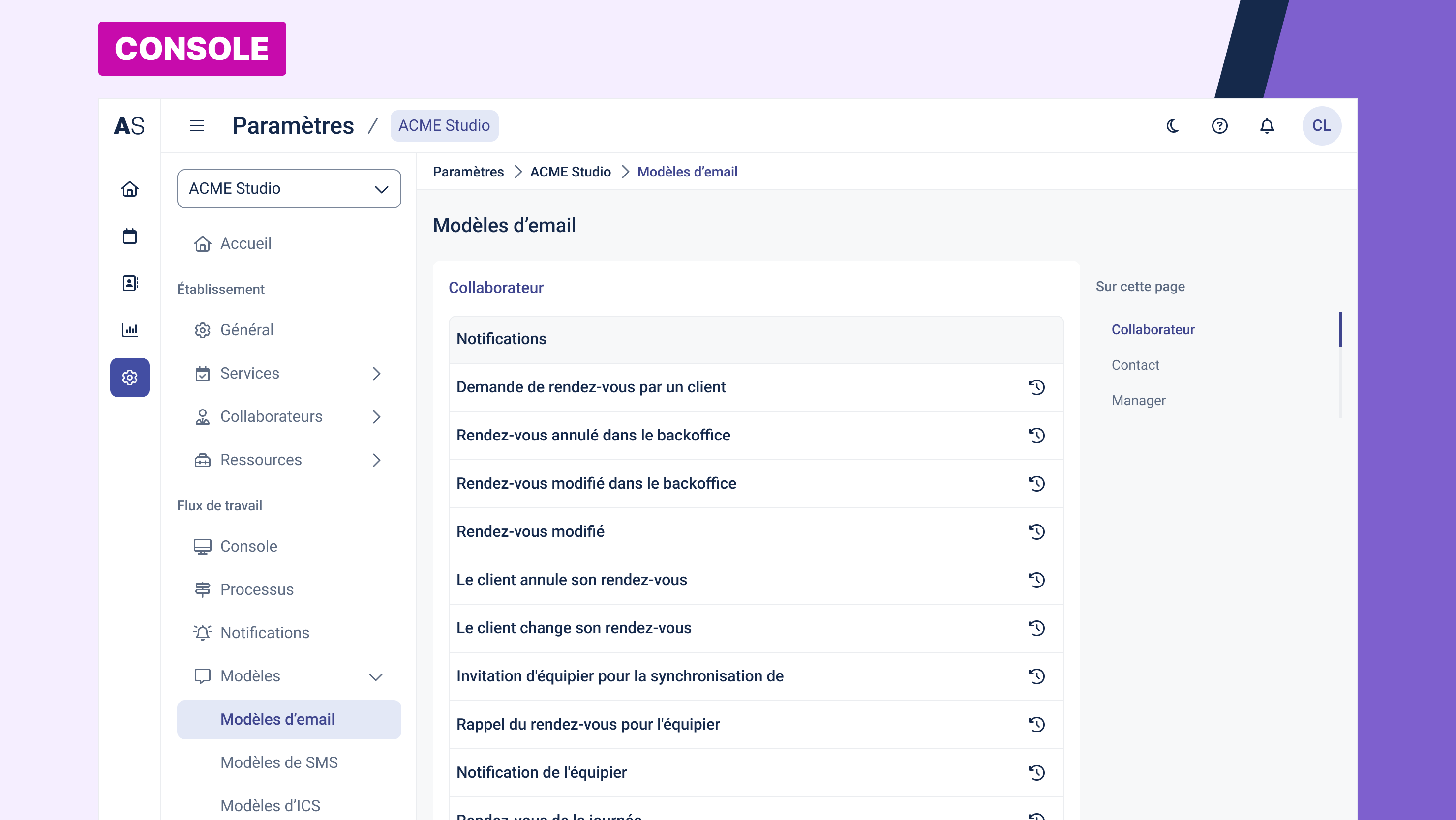The width and height of the screenshot is (1456, 820).
Task: Click the hamburger menu icon
Action: point(196,125)
